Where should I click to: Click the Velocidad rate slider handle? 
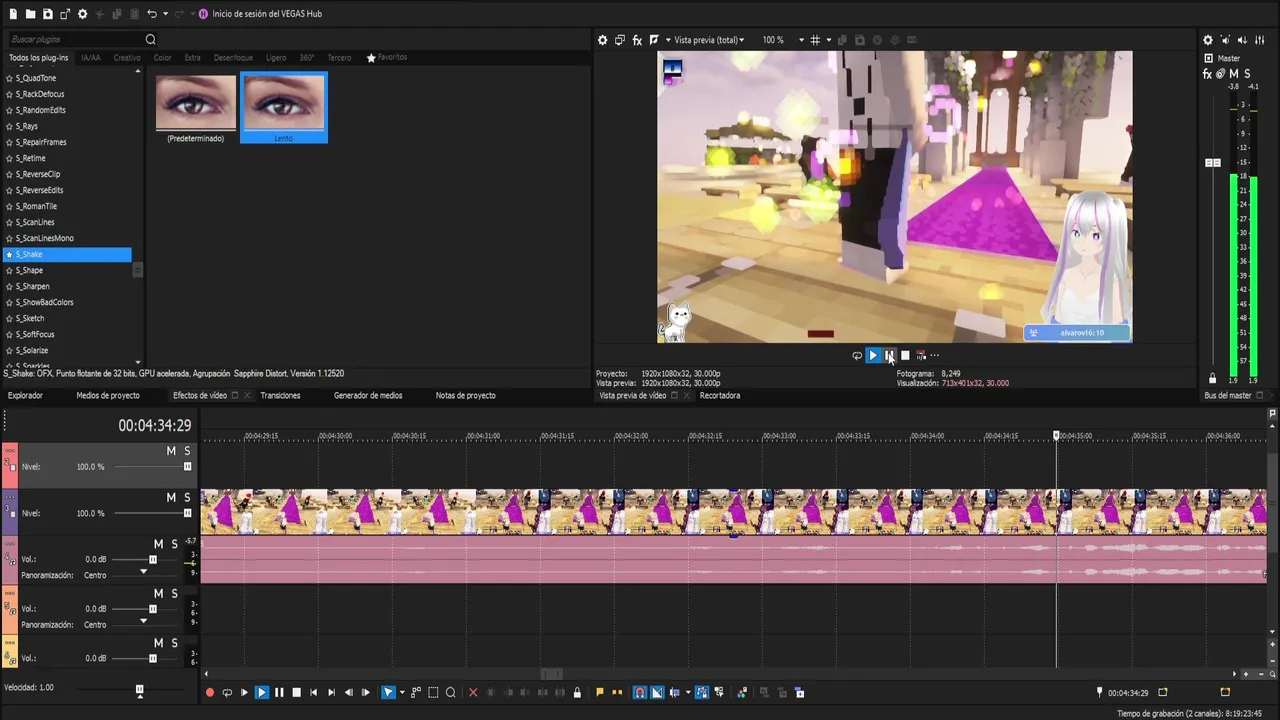[x=140, y=690]
